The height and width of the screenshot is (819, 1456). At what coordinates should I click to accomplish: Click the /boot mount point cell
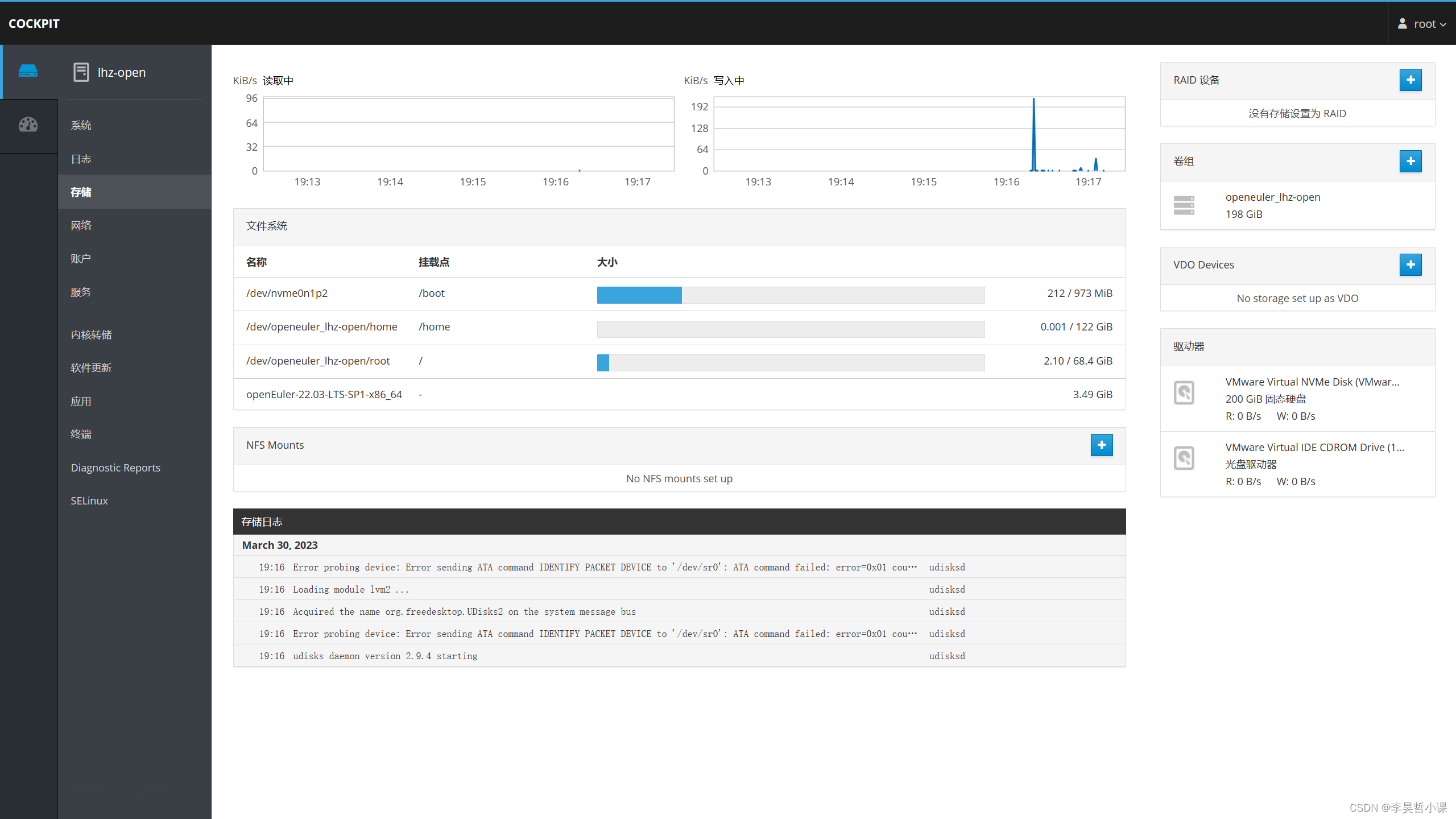tap(432, 293)
